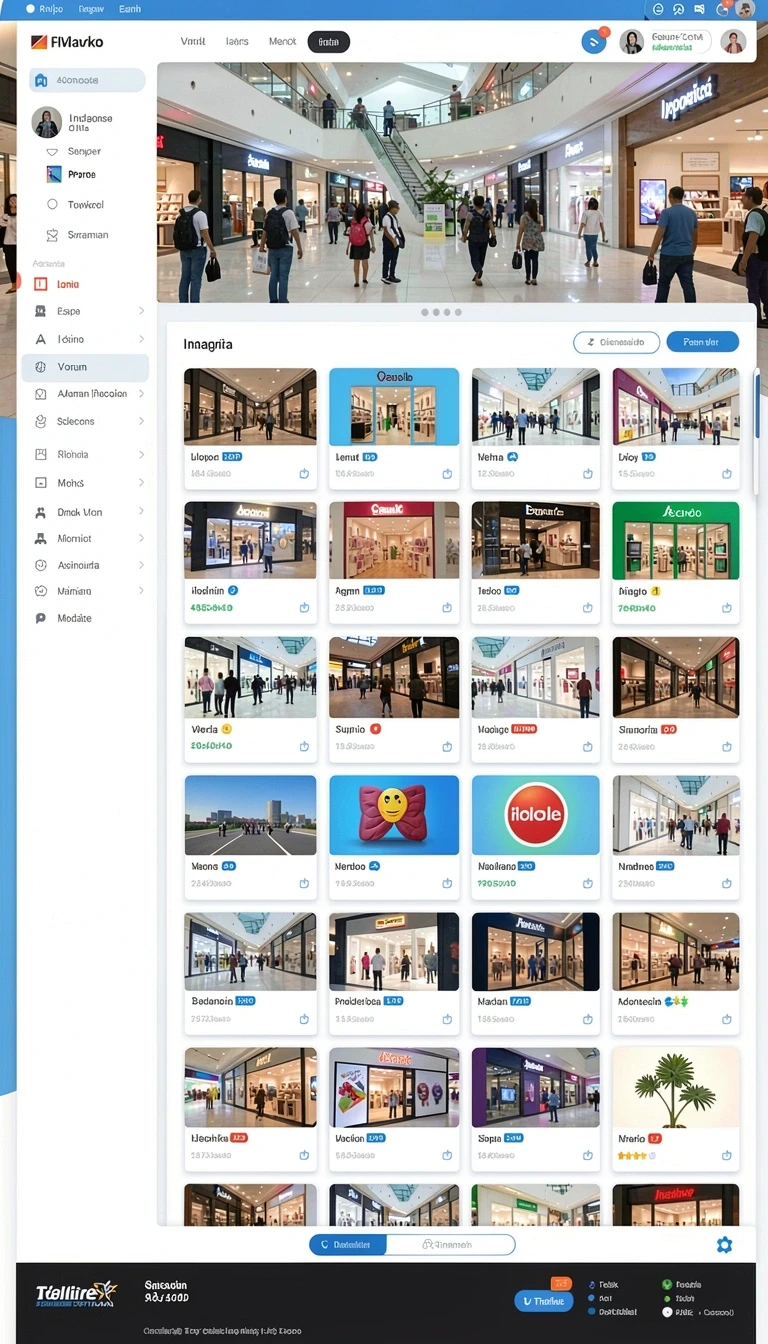Open the Vmdt tab in header
This screenshot has height=1344, width=768.
point(192,42)
